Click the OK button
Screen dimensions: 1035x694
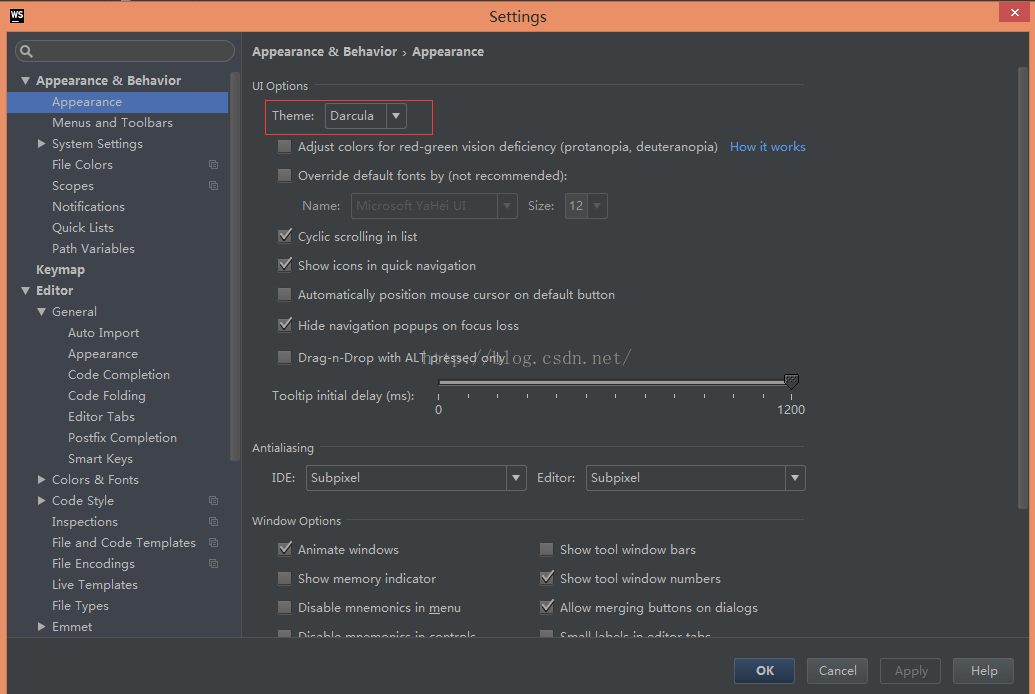click(x=764, y=671)
